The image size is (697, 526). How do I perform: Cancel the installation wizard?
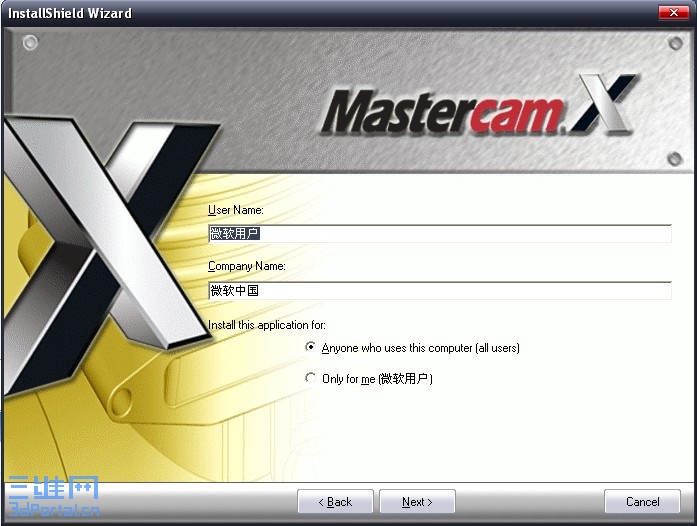[642, 502]
